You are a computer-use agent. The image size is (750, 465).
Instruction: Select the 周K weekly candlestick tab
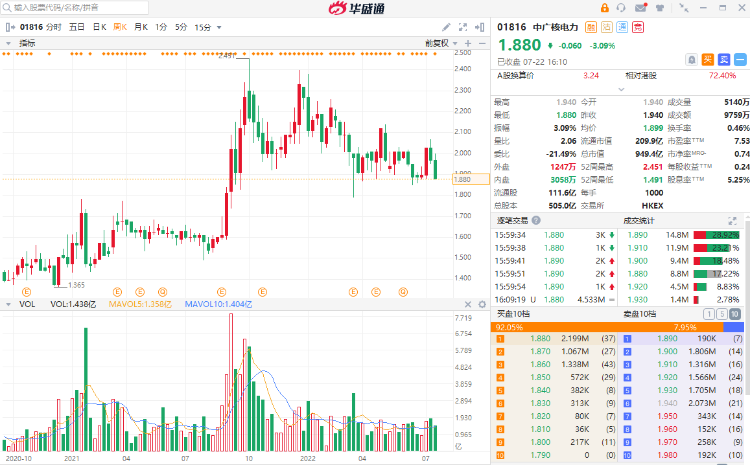[x=120, y=27]
